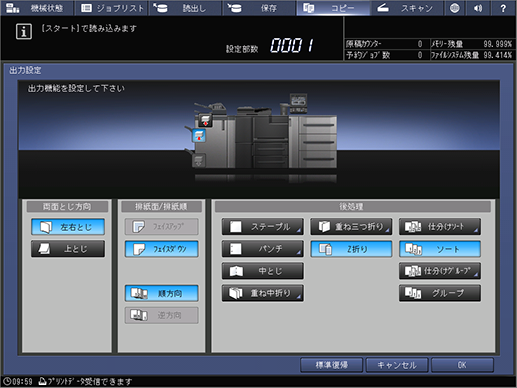Select 左右とじ binding direction

click(68, 227)
